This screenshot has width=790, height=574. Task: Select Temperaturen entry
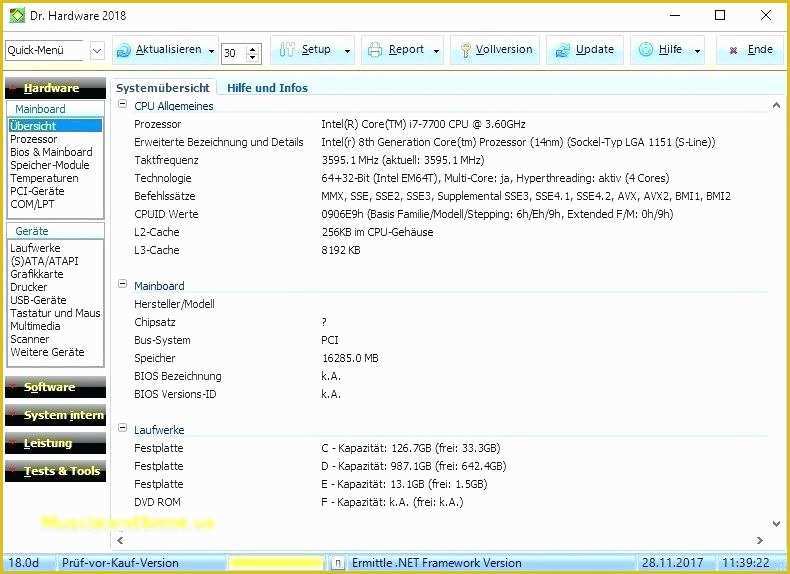(x=44, y=178)
